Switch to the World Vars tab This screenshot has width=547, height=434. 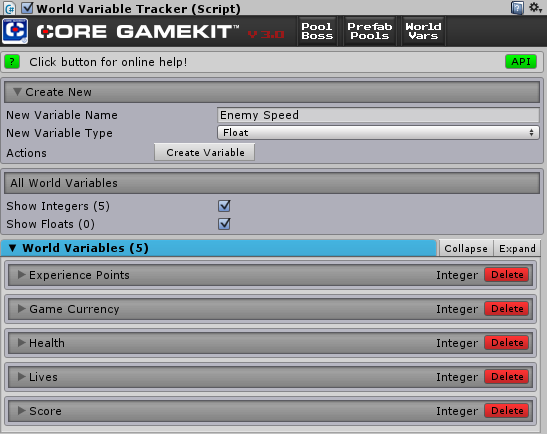tap(423, 31)
